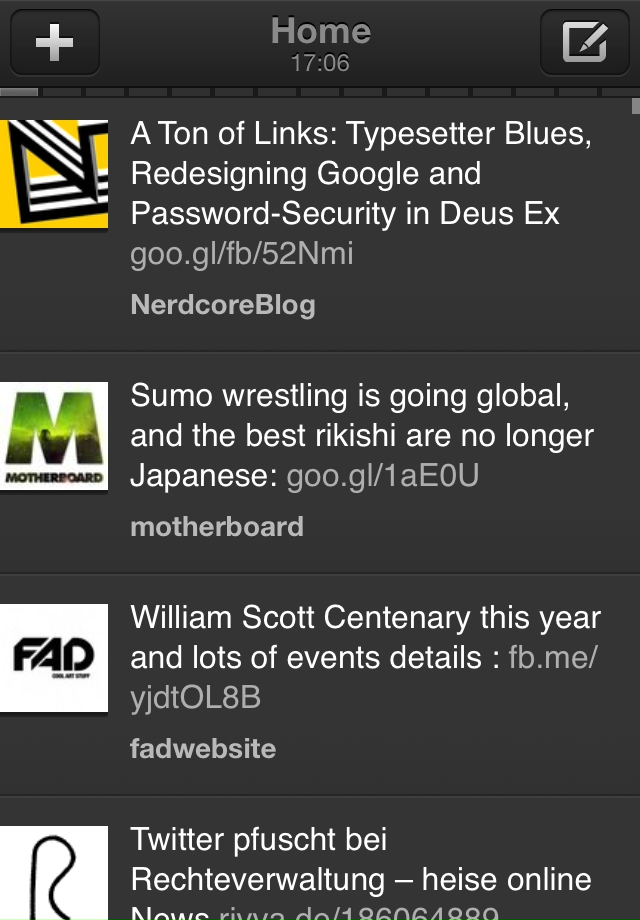The height and width of the screenshot is (920, 640).
Task: Tap the Home title in header
Action: point(320,31)
